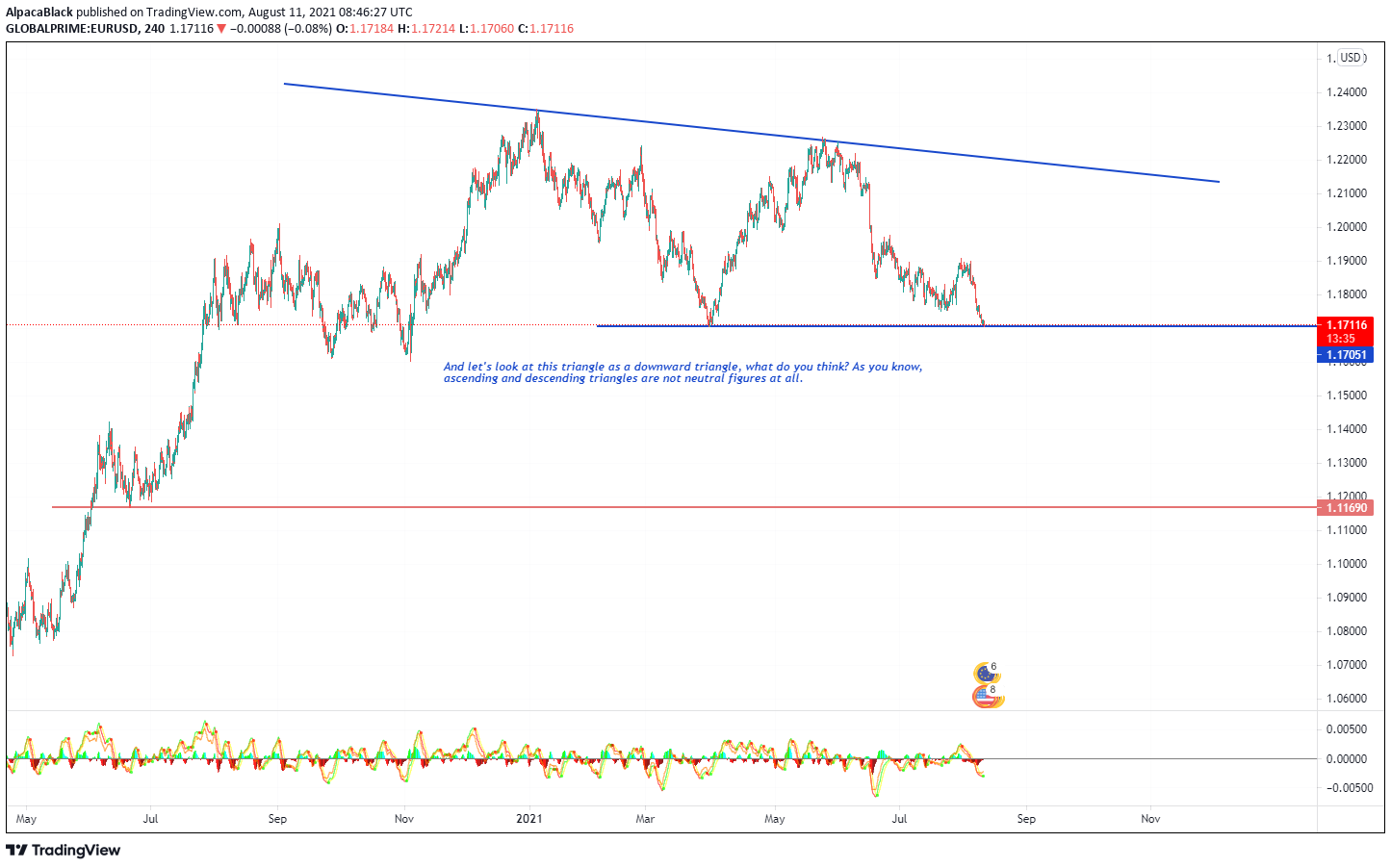Click the 1.24000 price axis label
Viewport: 1391px width, 868px height.
click(x=1347, y=92)
